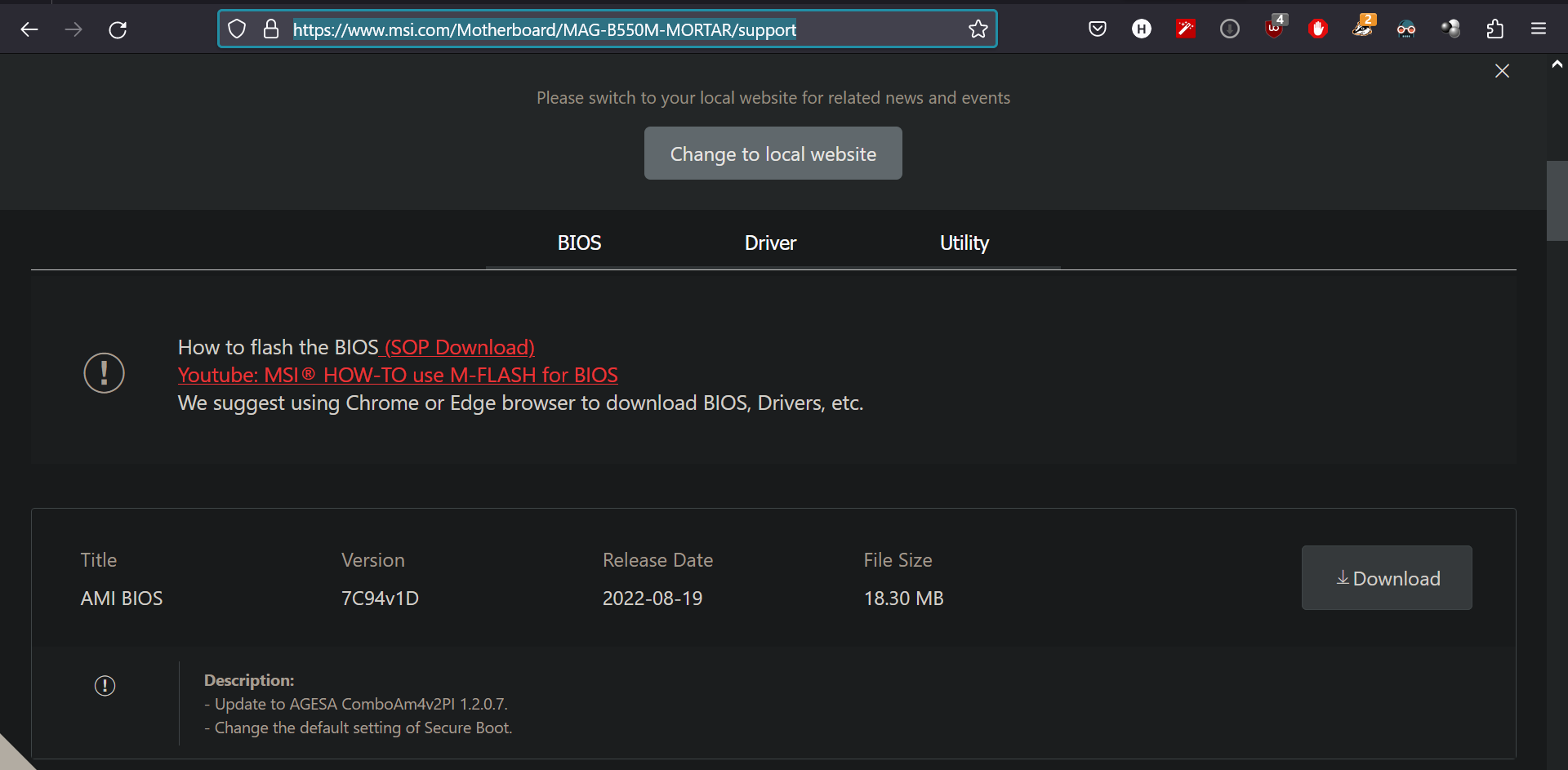The image size is (1568, 770).
Task: Click the red glasses face extension icon
Action: (1406, 29)
